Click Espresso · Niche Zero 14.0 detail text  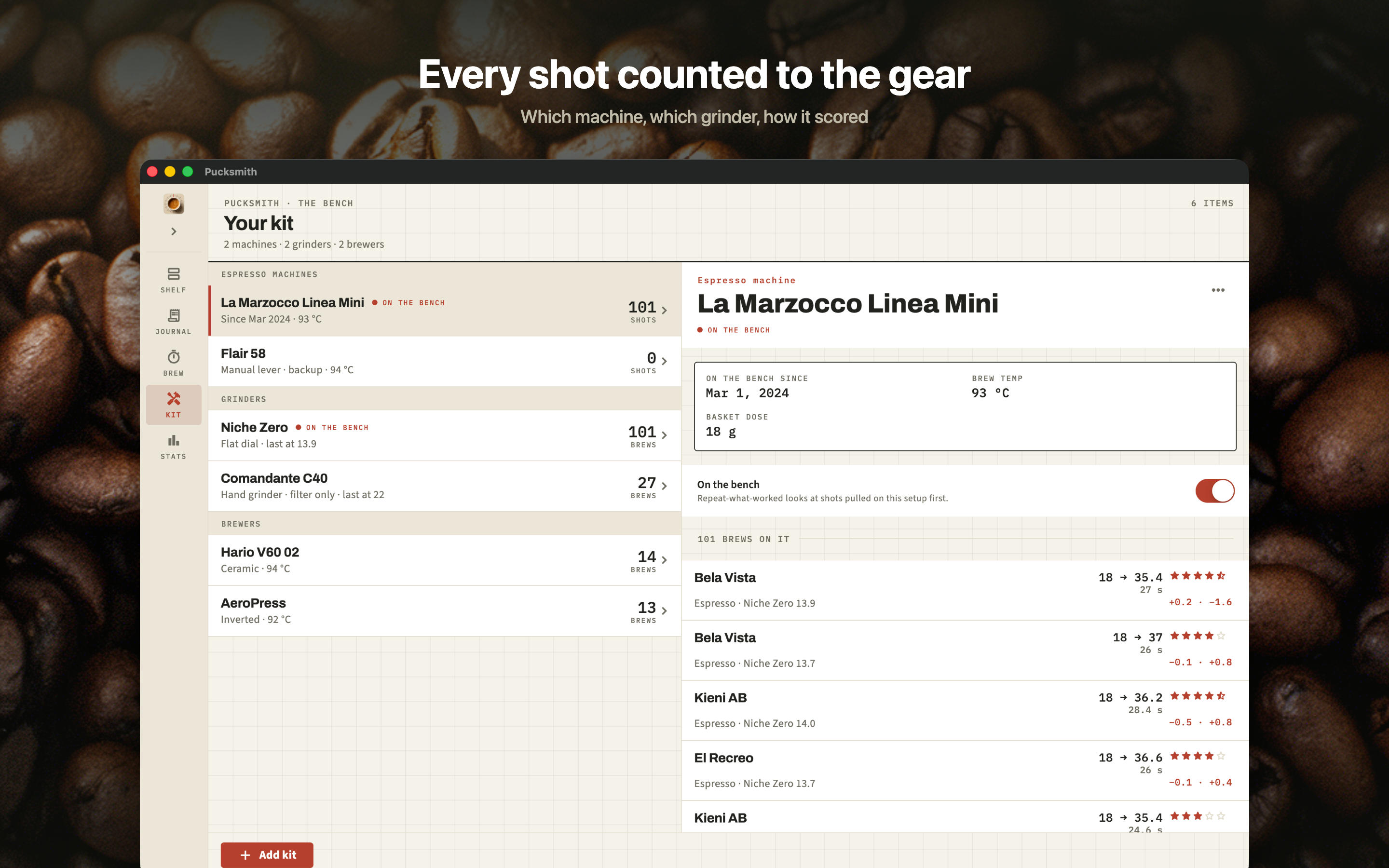pyautogui.click(x=754, y=723)
